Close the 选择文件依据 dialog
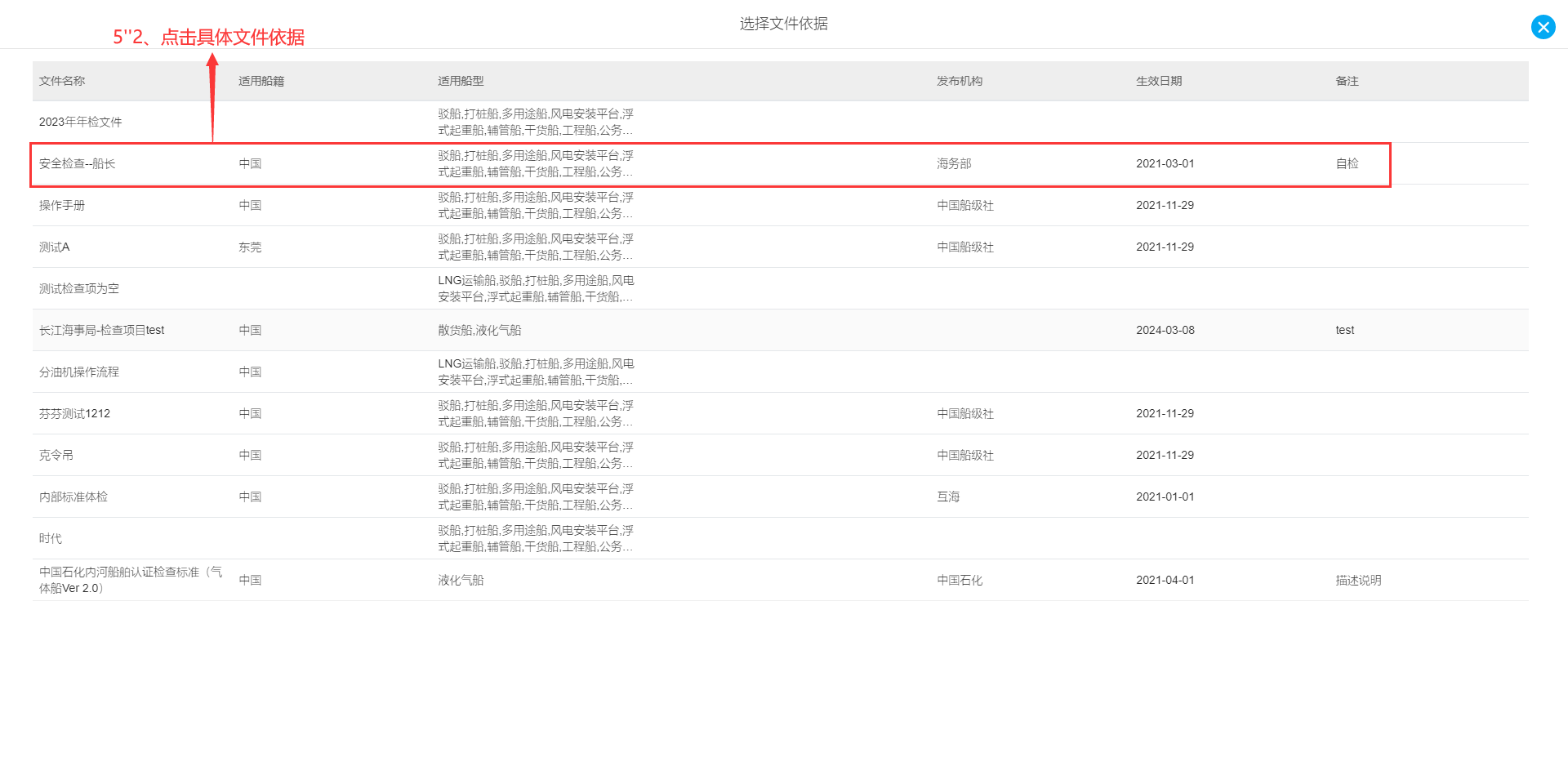This screenshot has height=766, width=1568. click(1543, 27)
